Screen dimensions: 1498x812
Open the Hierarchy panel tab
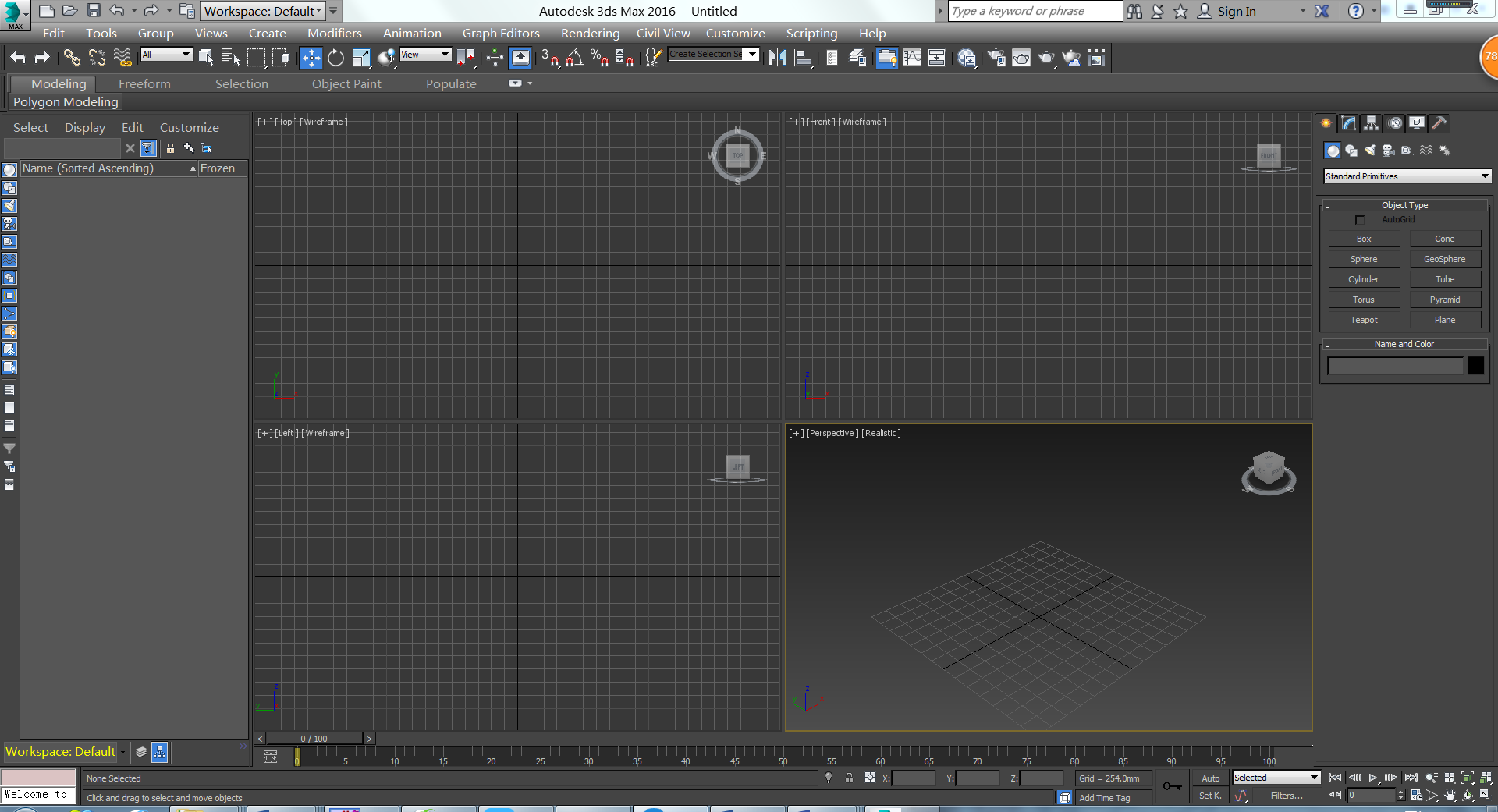pyautogui.click(x=1371, y=123)
